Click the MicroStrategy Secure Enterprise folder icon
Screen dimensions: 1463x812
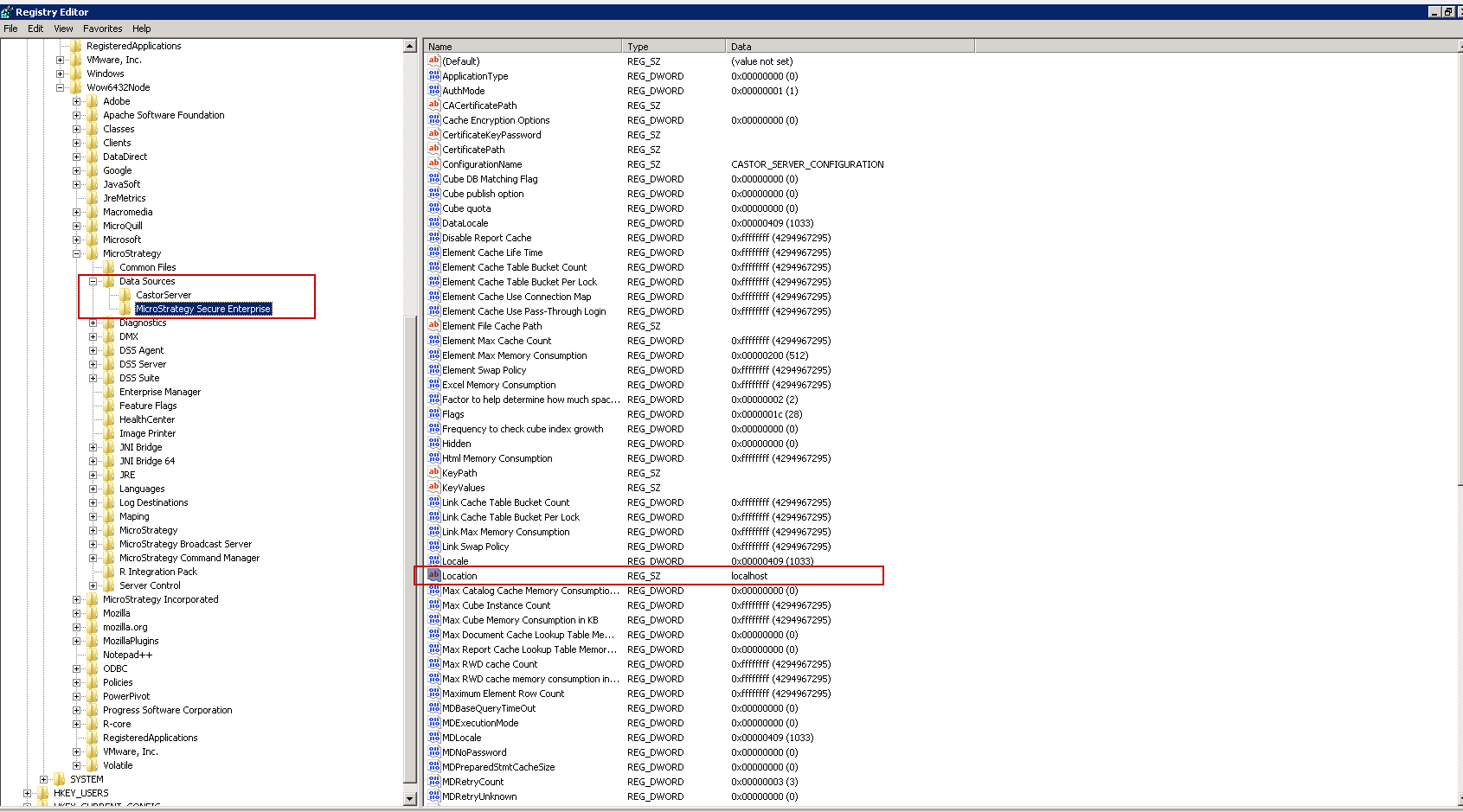coord(125,309)
